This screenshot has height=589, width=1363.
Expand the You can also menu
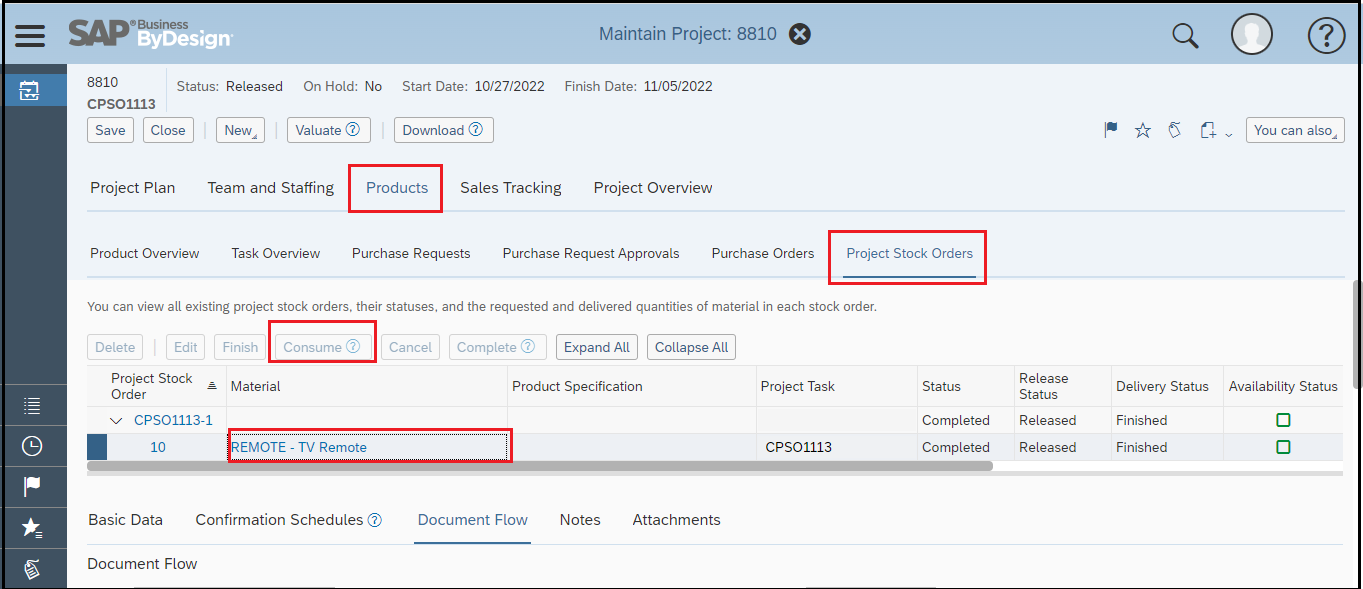click(x=1295, y=130)
